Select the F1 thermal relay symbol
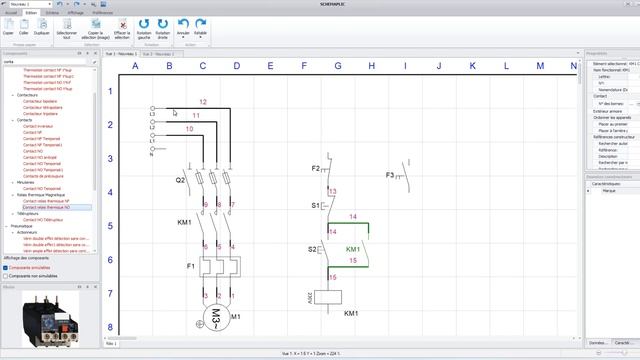 point(220,267)
